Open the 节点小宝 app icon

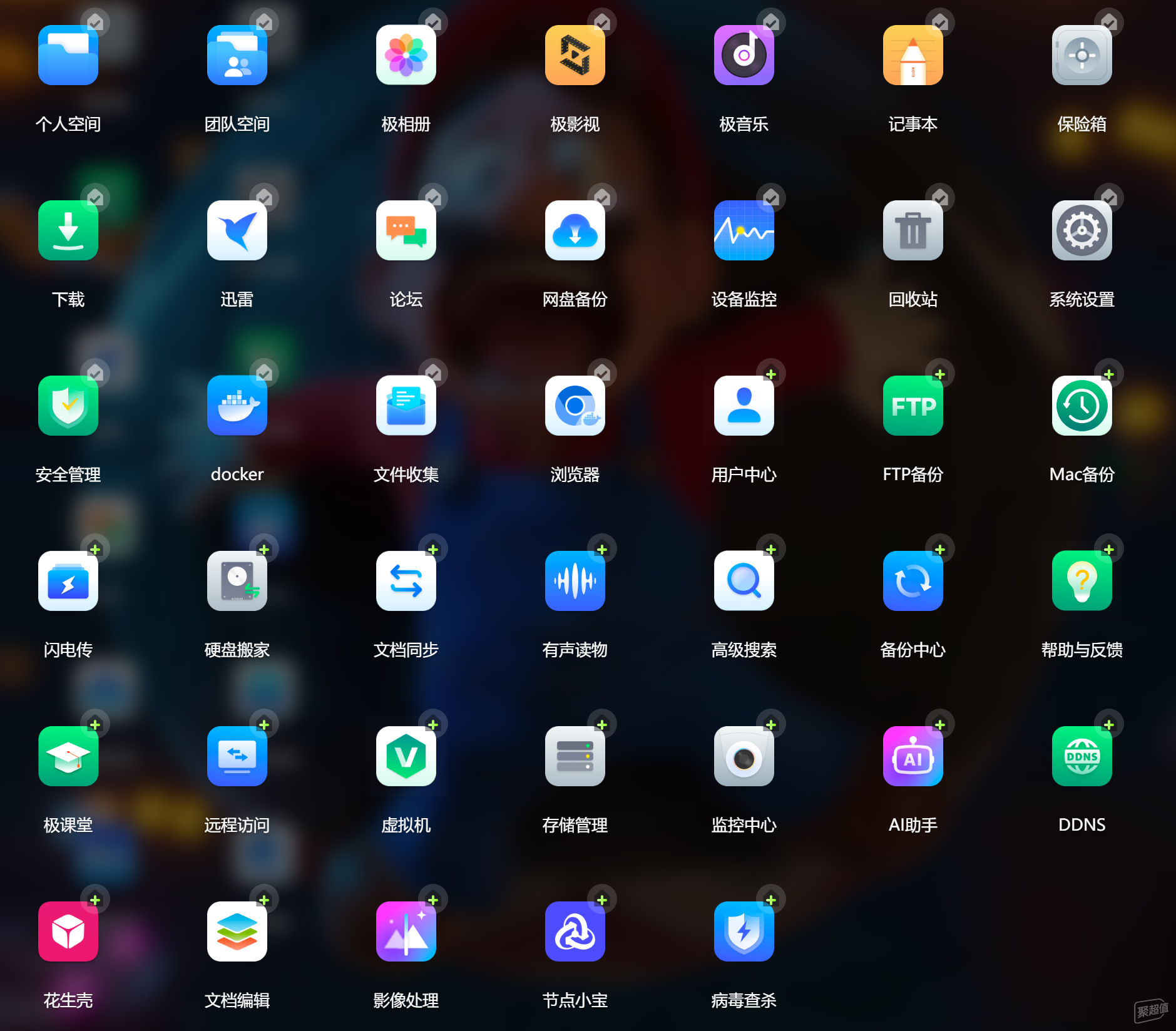click(x=575, y=931)
